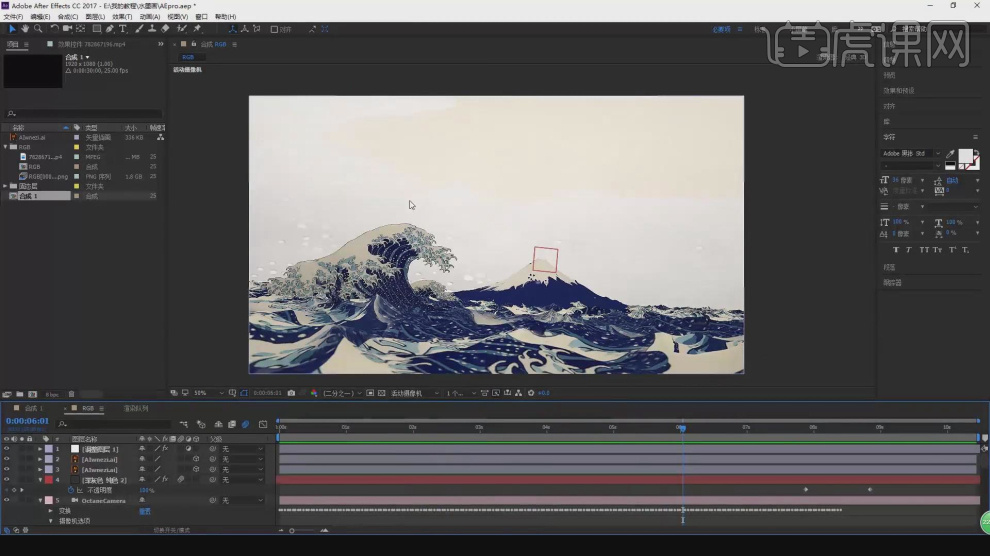The image size is (990, 556).
Task: Toggle the Motion Blur switch in timeline
Action: 246,425
